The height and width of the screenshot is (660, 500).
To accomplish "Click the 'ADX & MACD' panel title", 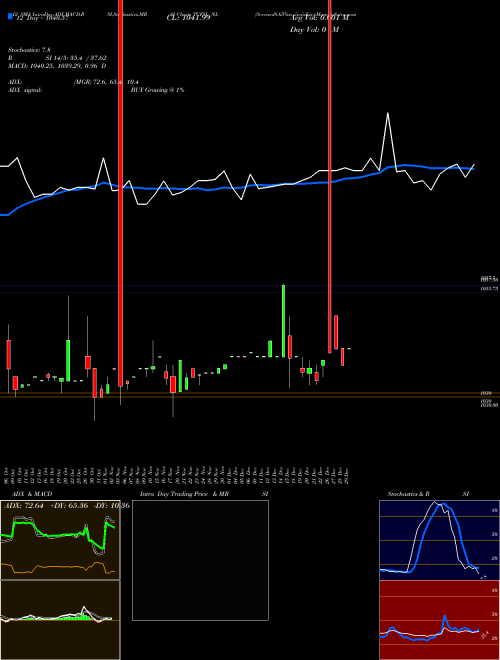I will click(32, 494).
